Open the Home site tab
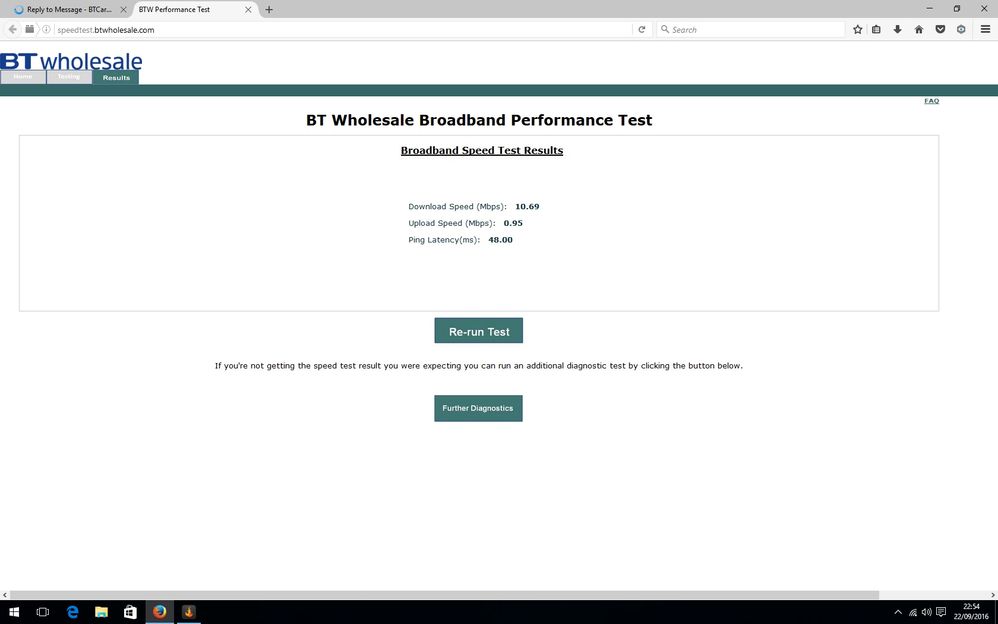The width and height of the screenshot is (998, 624). click(x=23, y=77)
